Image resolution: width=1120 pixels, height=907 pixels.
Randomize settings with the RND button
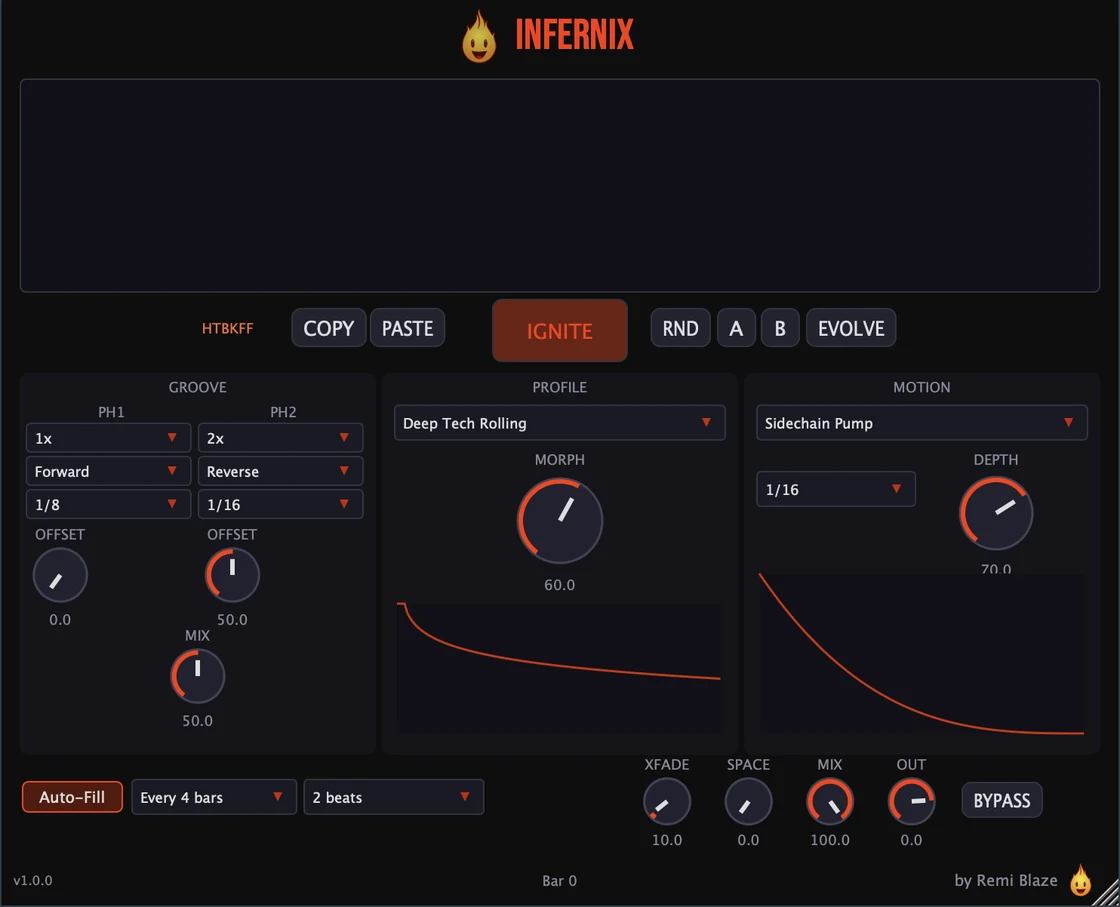[x=680, y=328]
